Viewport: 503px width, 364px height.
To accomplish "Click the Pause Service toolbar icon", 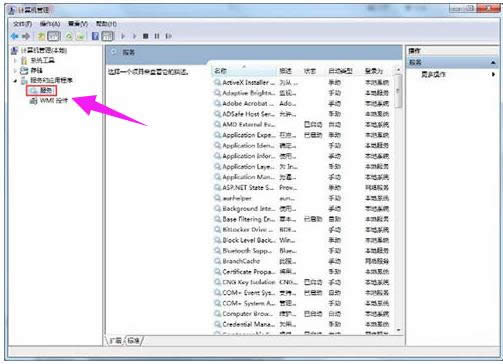I will (157, 36).
